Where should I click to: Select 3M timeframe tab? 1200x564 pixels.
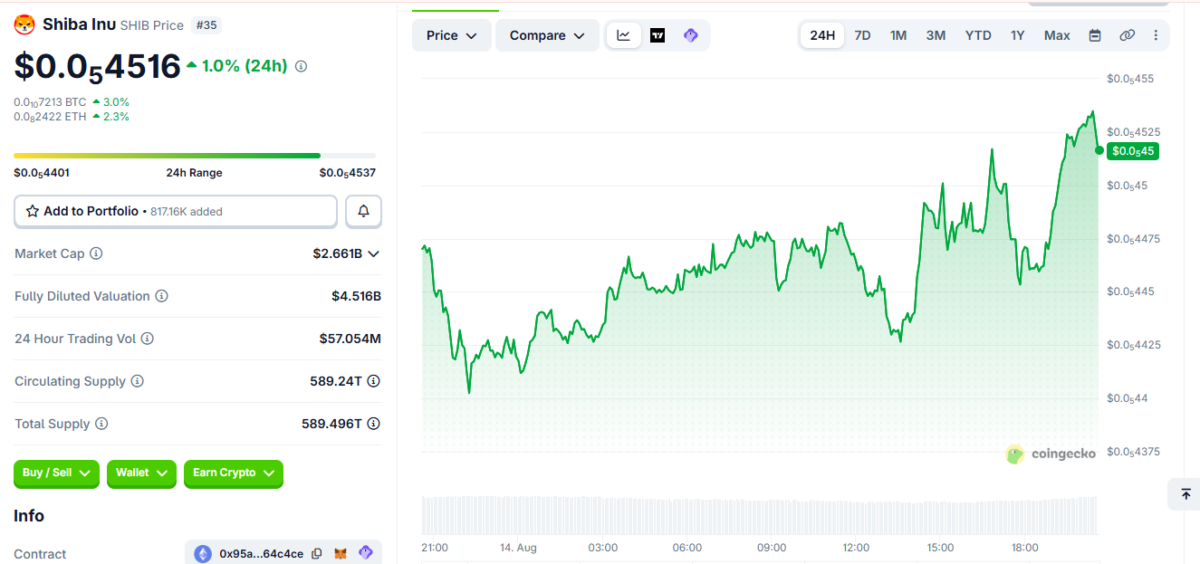click(936, 35)
